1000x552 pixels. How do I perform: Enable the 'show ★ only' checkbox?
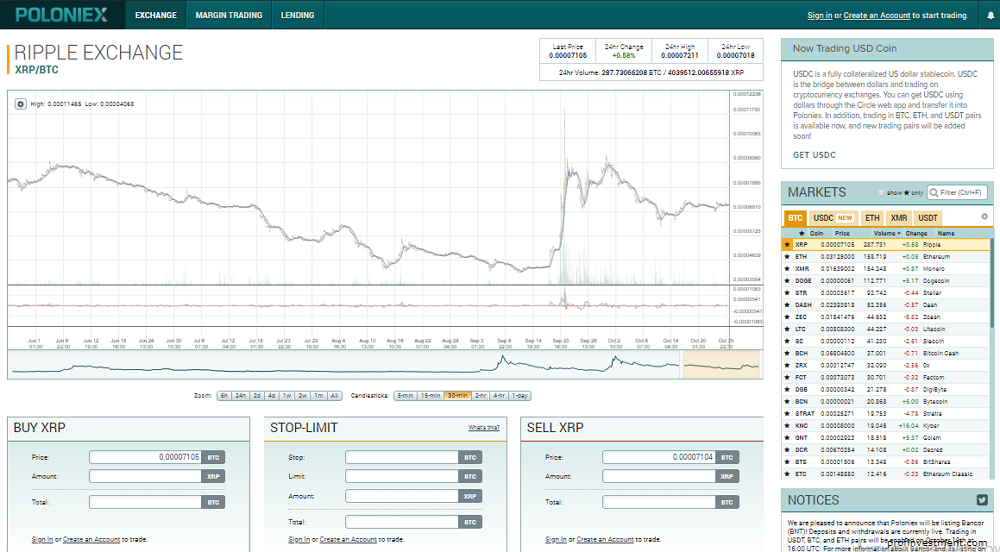pos(881,192)
